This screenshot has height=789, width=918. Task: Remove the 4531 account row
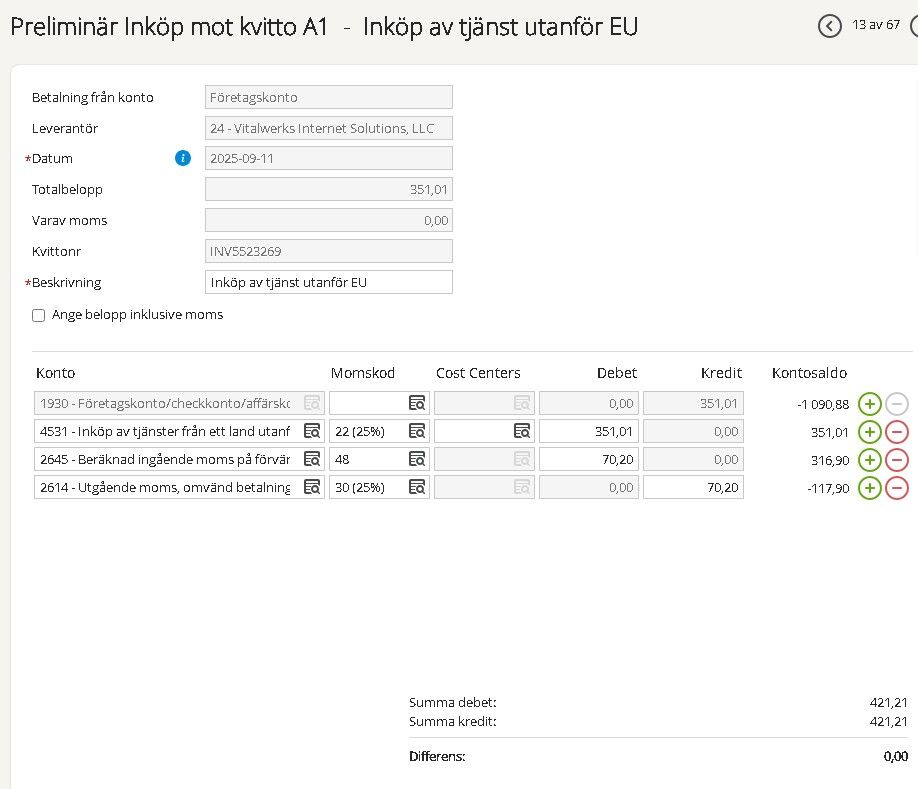[897, 432]
